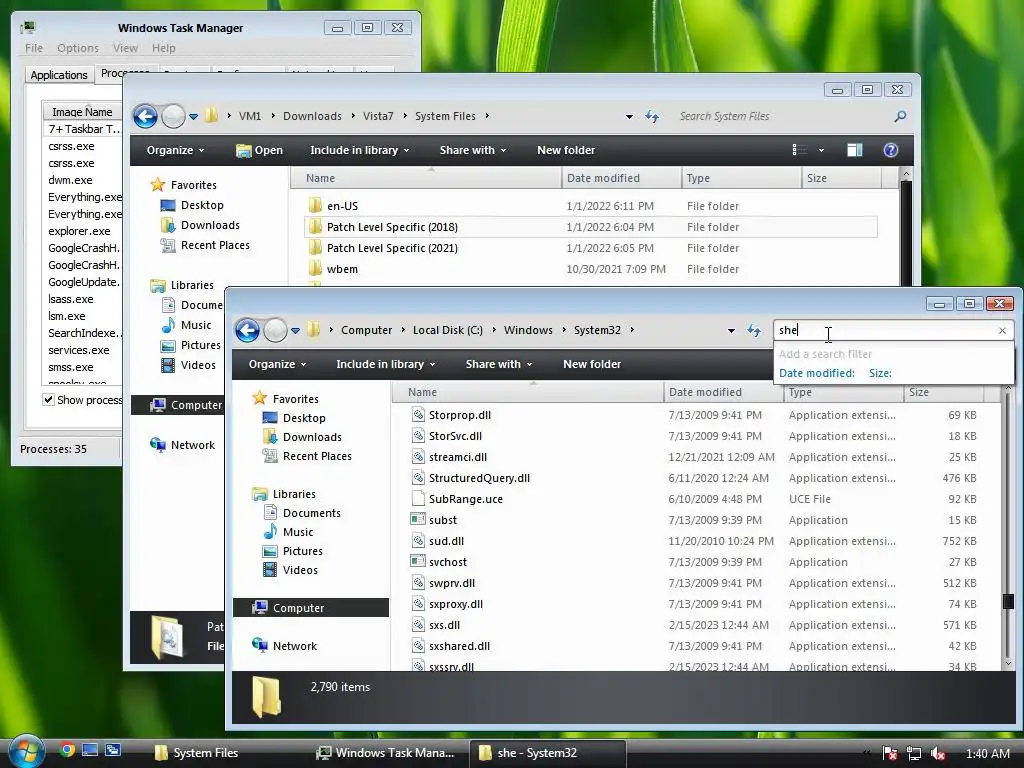Clear the 'she' search text with X
This screenshot has height=768, width=1024.
[x=1002, y=330]
